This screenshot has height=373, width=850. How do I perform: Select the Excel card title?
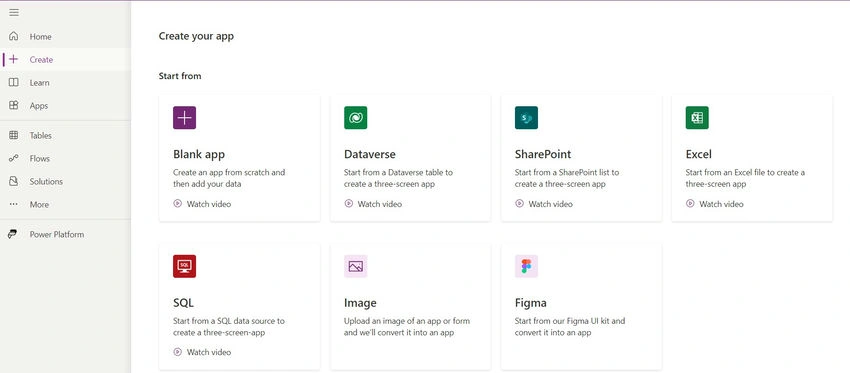(x=699, y=154)
